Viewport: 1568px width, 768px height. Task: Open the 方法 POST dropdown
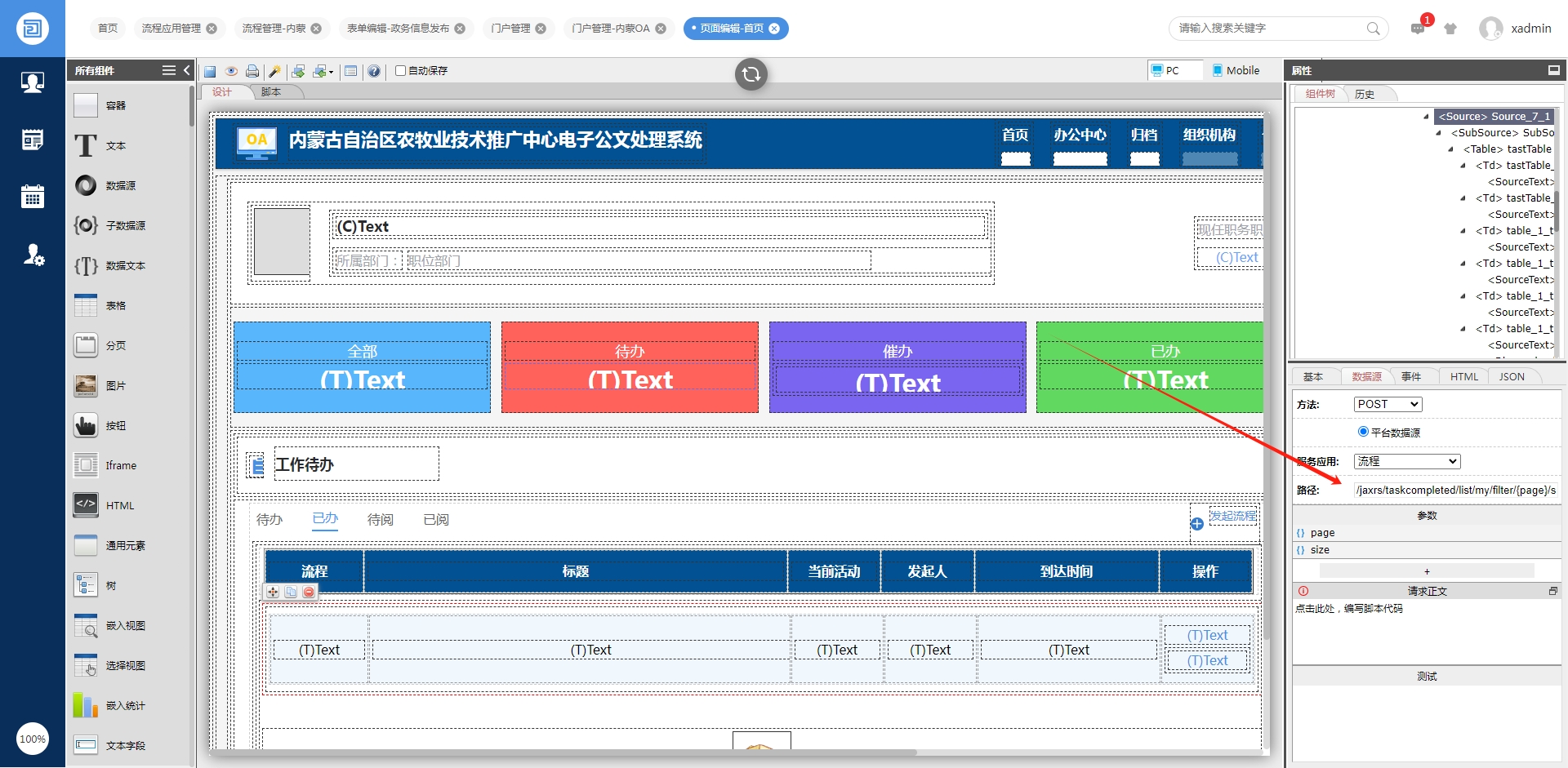pos(1388,405)
